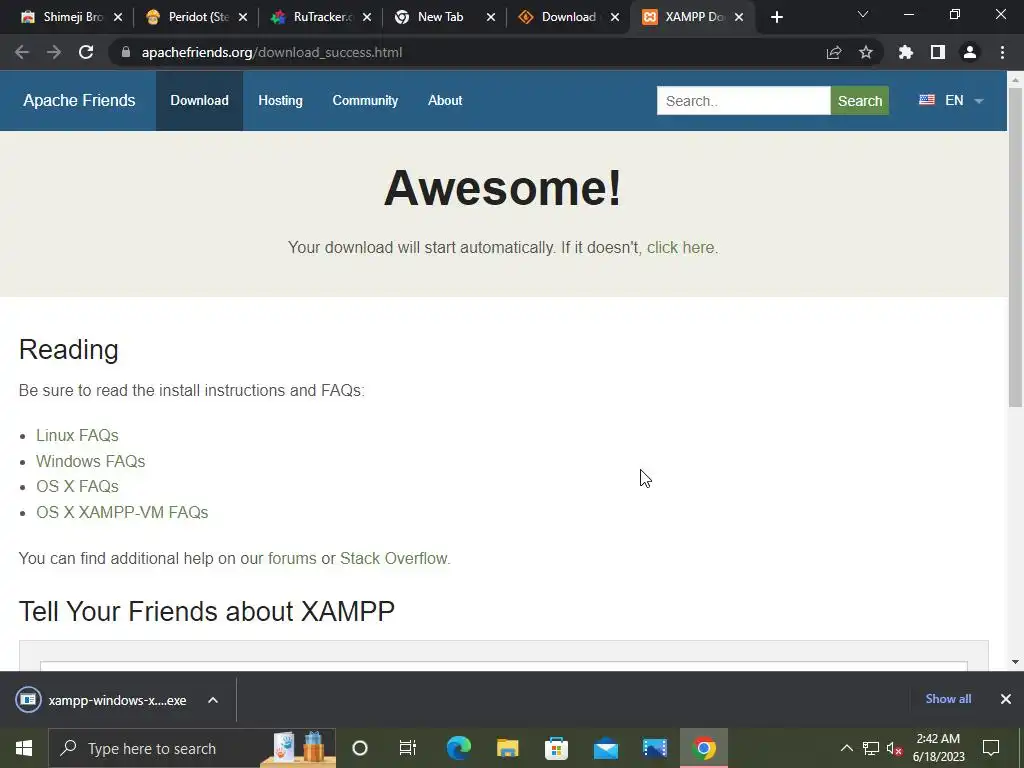Screen dimensions: 1024x768
Task: Open the Hosting menu item
Action: point(280,101)
